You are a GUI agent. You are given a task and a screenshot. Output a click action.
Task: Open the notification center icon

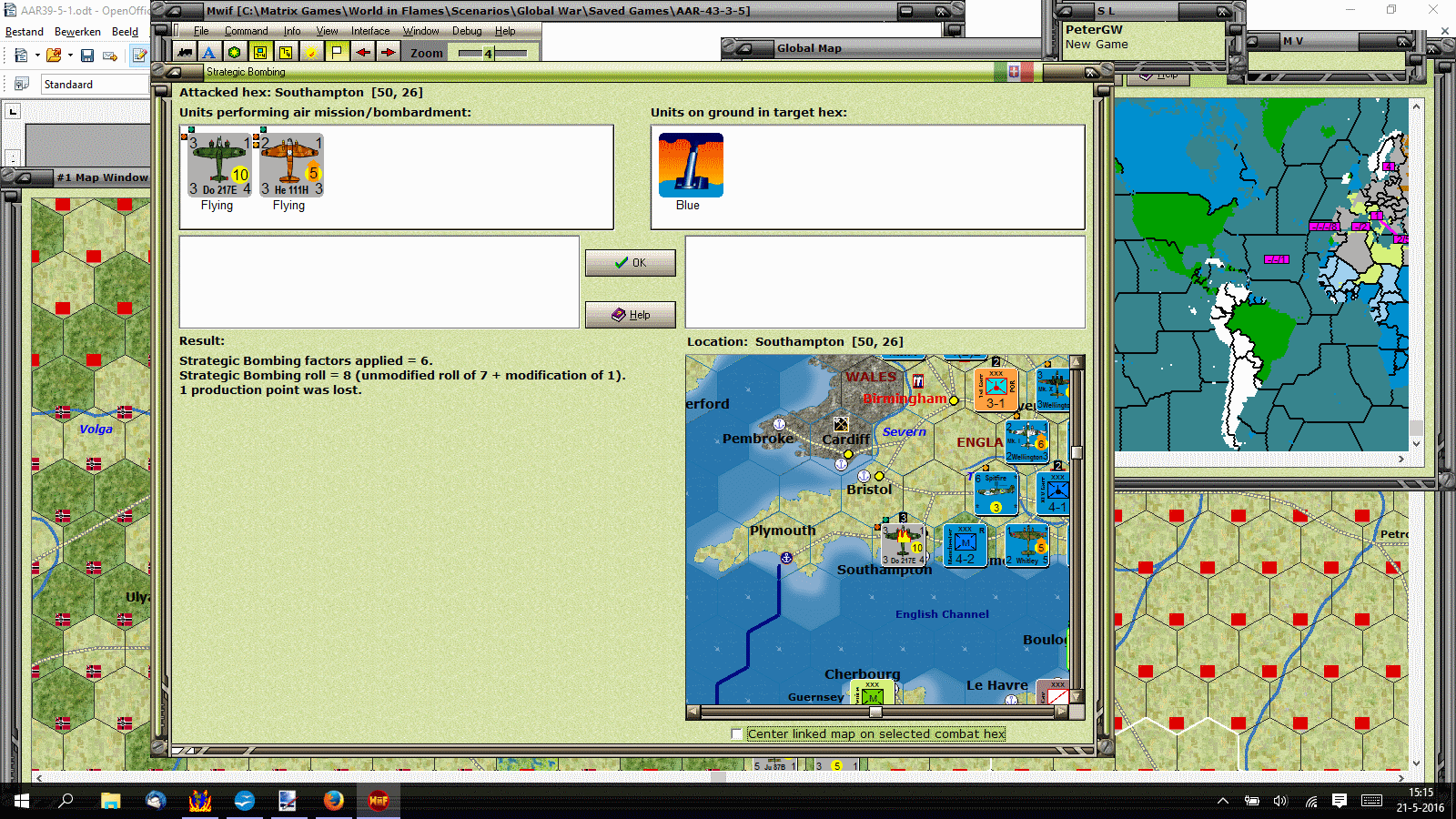click(x=1340, y=801)
